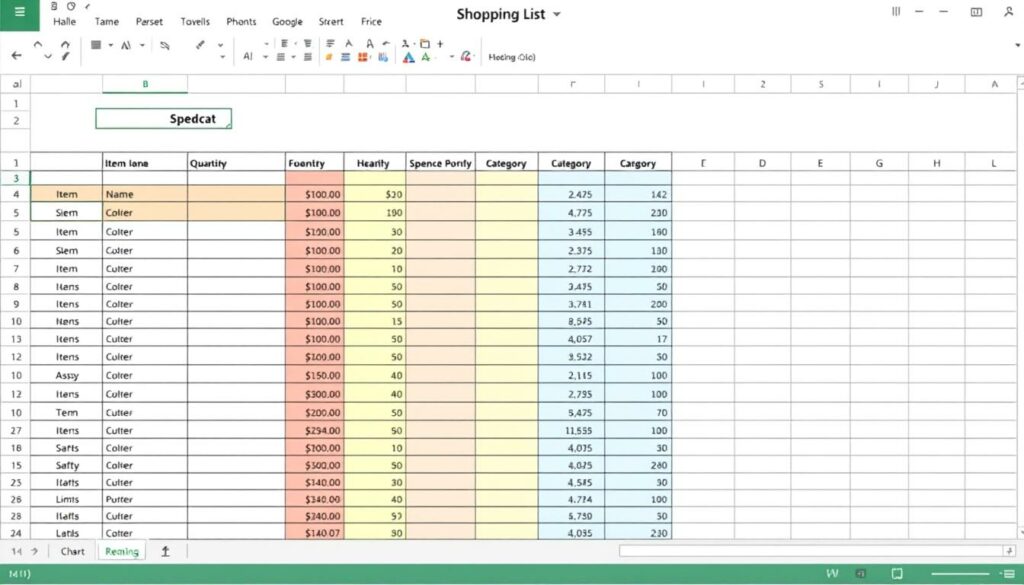Select the cell showing 11,555

click(571, 430)
